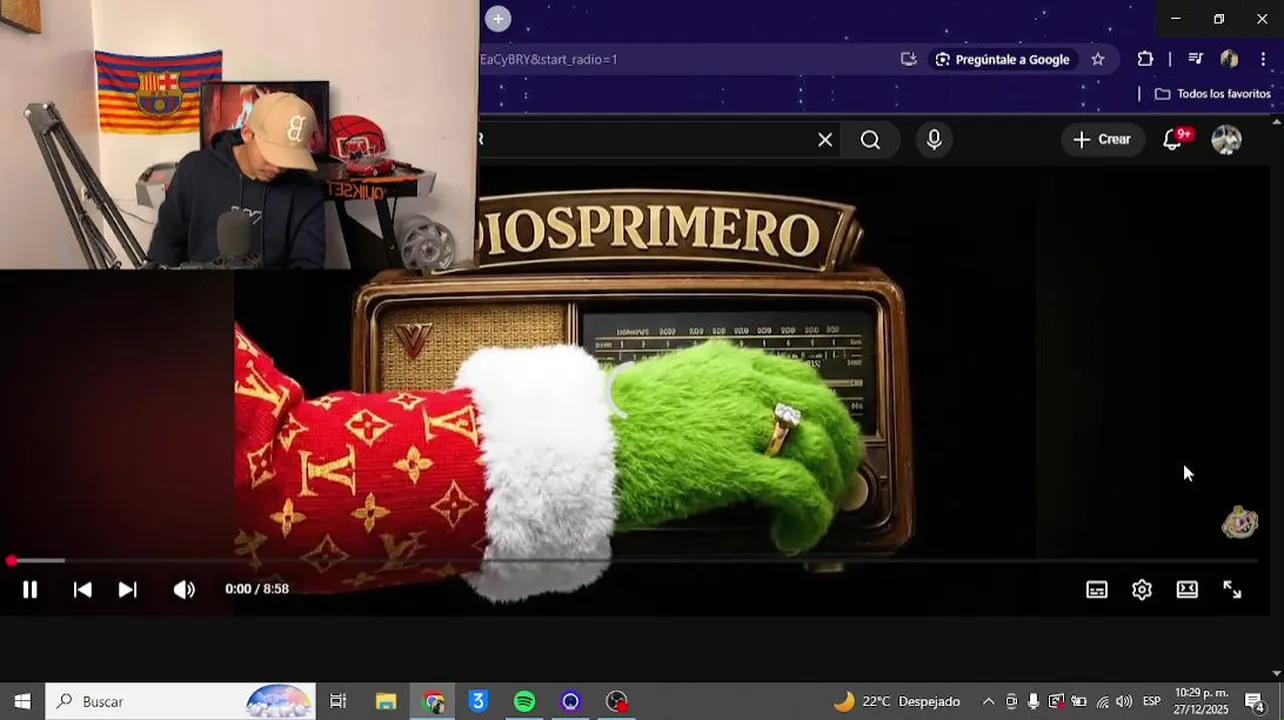Click the YouTube search magnifier button
The height and width of the screenshot is (720, 1284).
pos(871,140)
